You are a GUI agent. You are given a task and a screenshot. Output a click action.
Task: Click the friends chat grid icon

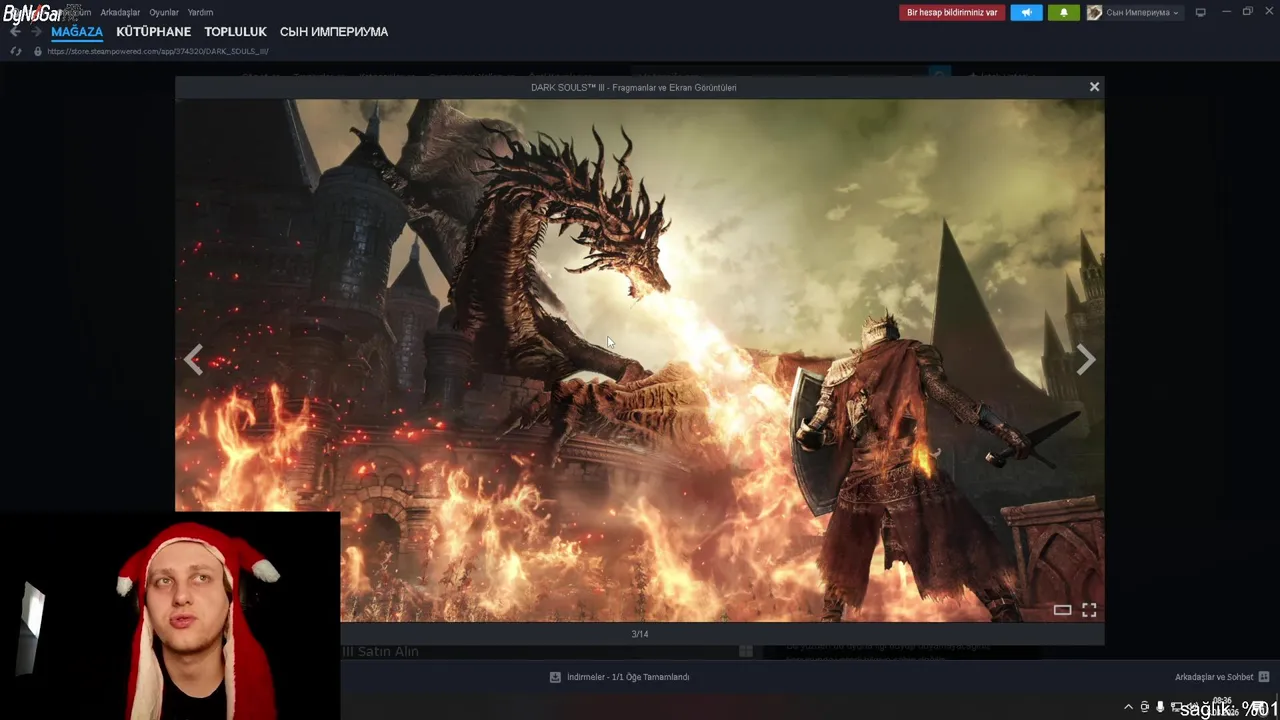tap(1264, 677)
